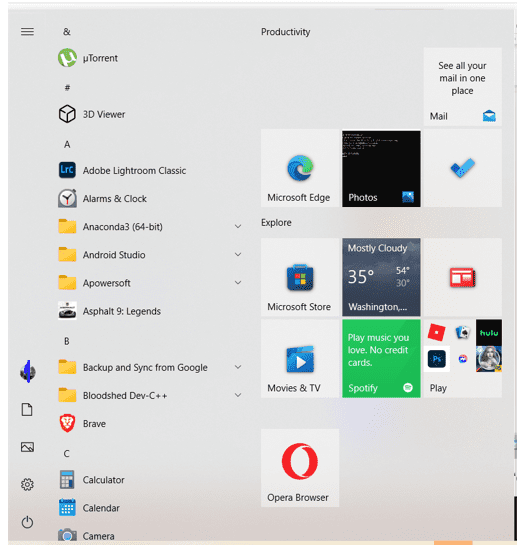
Task: Open the Brave browser entry
Action: [x=150, y=423]
